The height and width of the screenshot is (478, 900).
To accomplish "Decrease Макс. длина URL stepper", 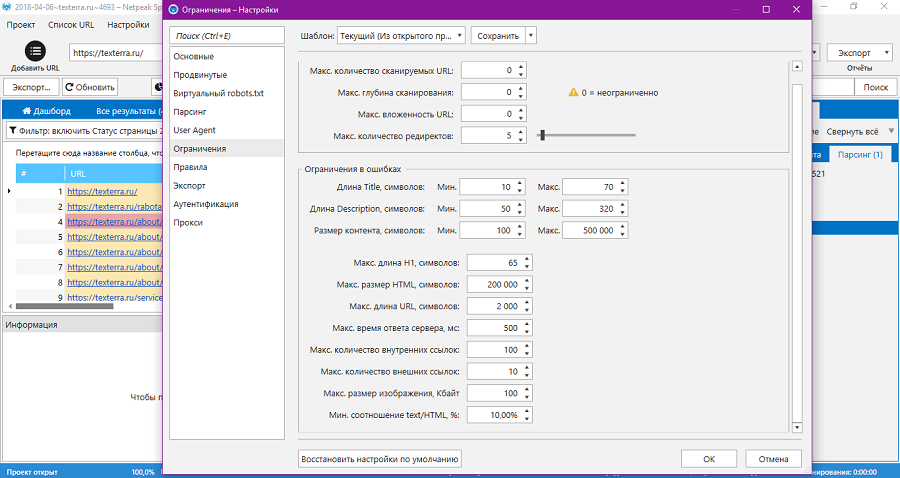I will pyautogui.click(x=527, y=310).
